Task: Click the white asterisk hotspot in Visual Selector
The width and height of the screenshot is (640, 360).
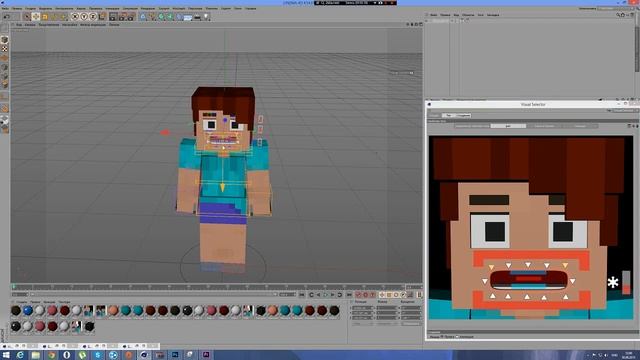Action: [x=613, y=282]
